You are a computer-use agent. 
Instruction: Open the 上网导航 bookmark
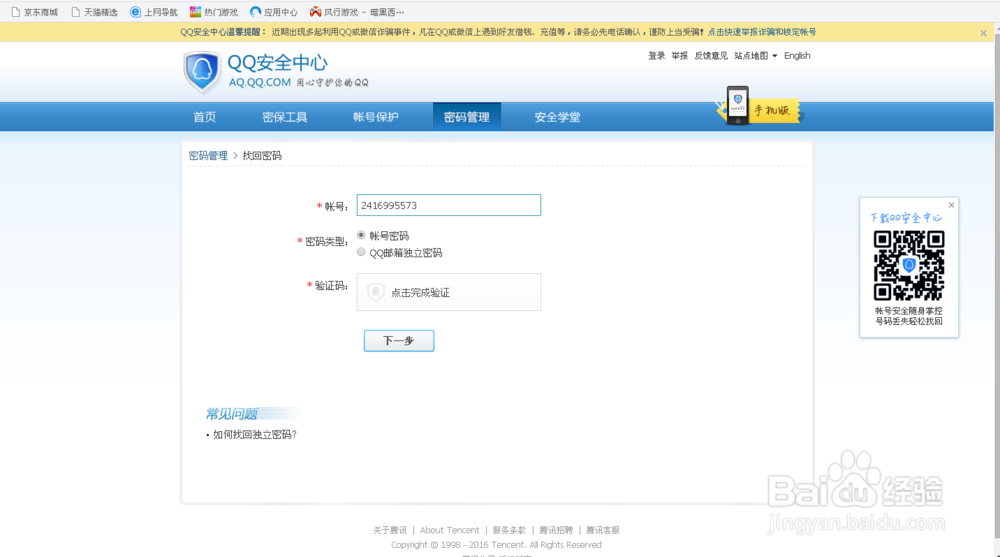point(154,12)
